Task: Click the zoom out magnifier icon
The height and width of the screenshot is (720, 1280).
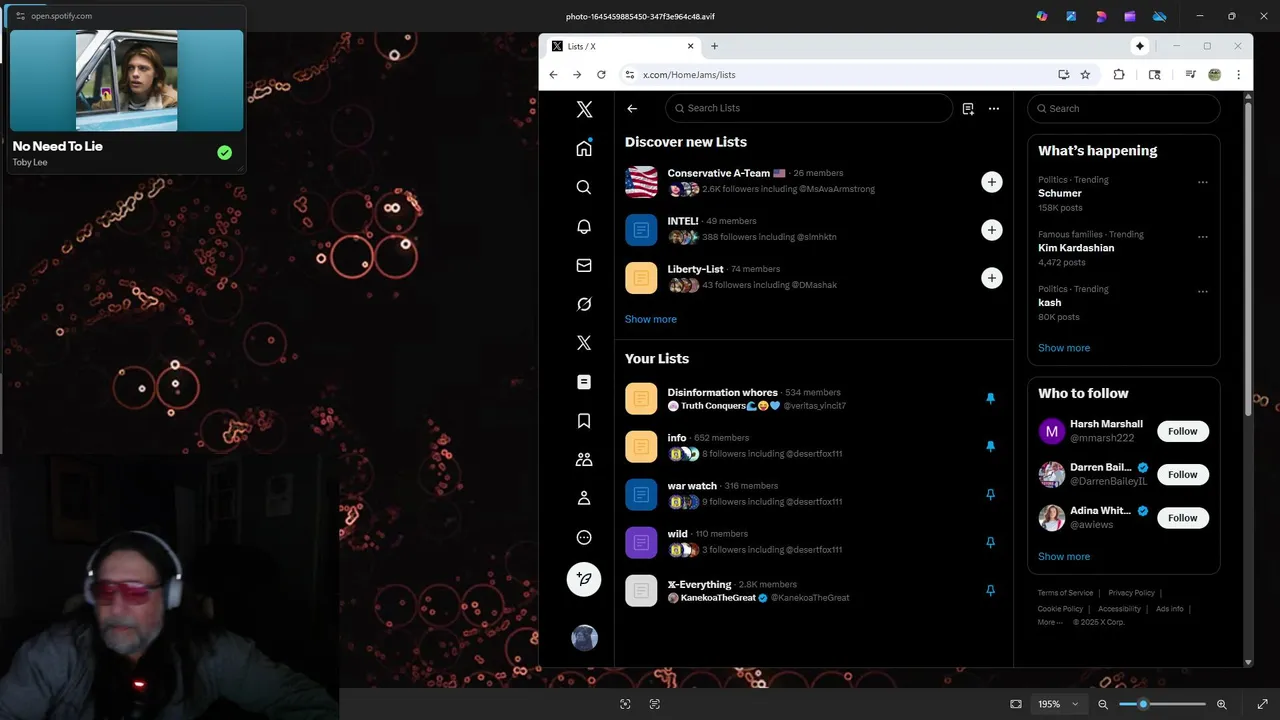Action: 1103,704
